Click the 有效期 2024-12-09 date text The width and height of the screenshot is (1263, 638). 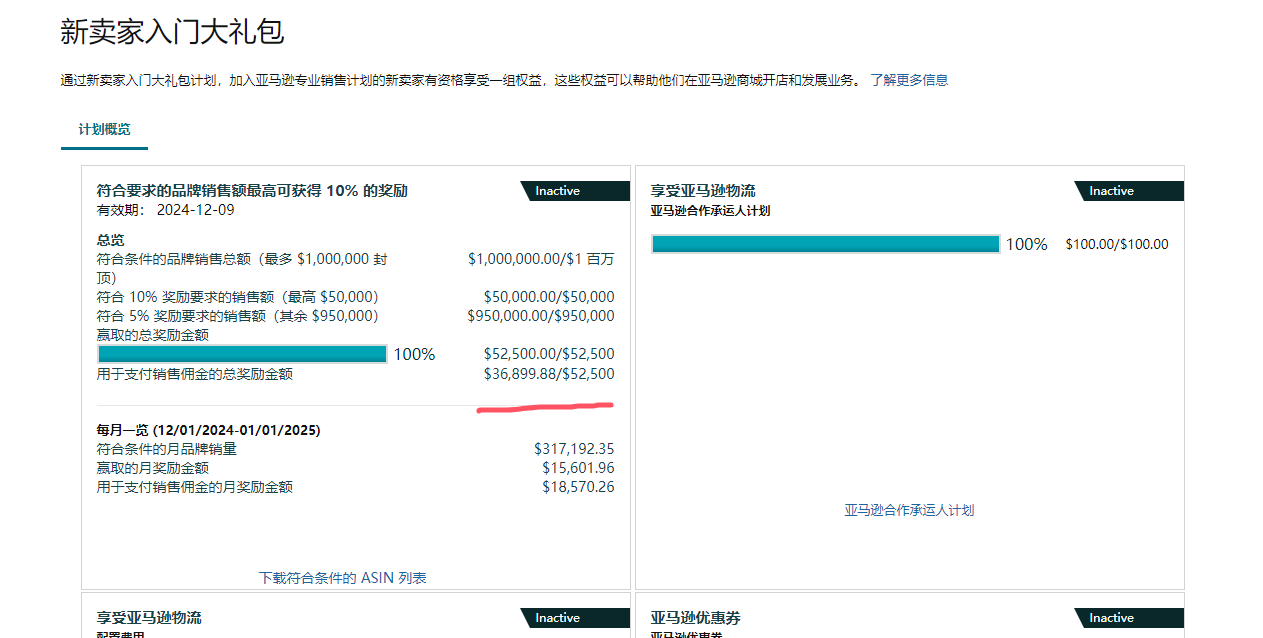pos(166,210)
